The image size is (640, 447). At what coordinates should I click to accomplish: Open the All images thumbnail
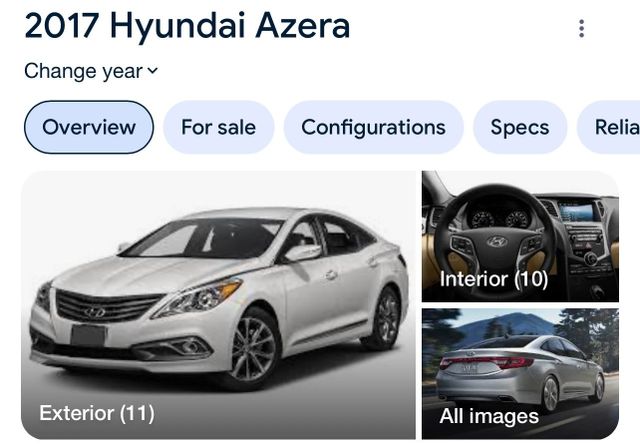[520, 374]
